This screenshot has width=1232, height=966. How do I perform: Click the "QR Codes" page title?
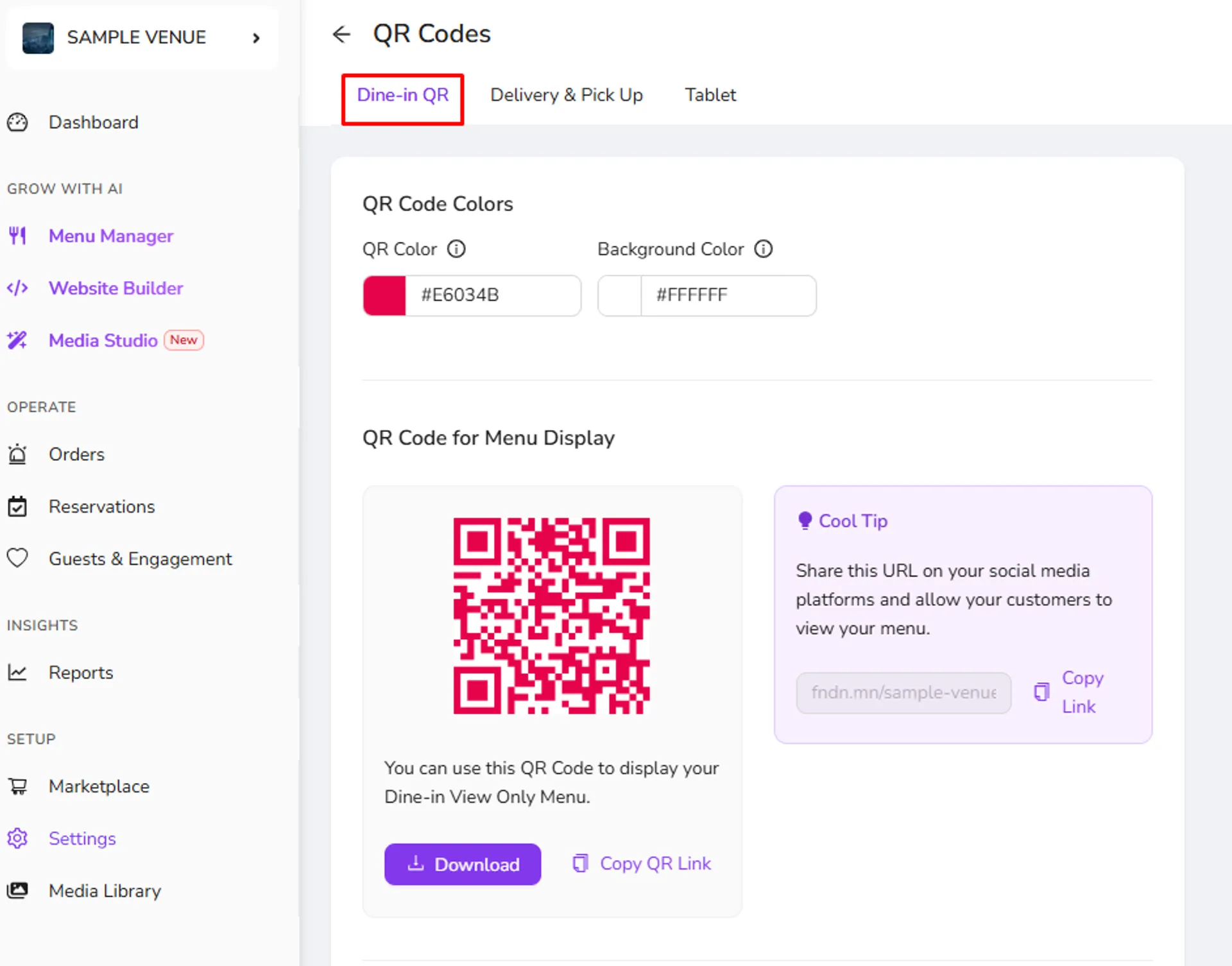(432, 34)
